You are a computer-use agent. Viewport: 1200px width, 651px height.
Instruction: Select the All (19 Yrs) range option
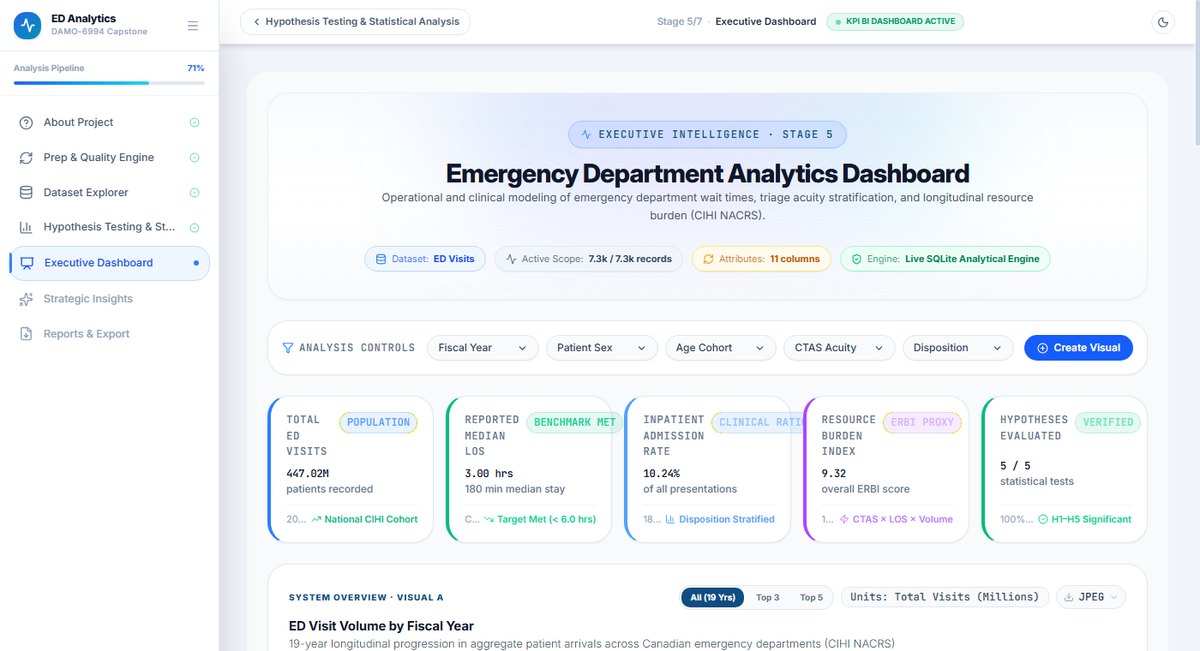[712, 597]
